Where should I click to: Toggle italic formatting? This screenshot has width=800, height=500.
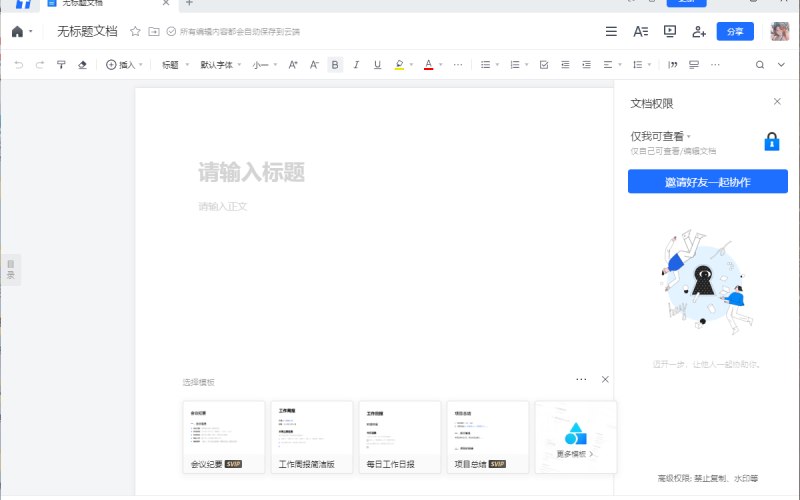coord(356,65)
